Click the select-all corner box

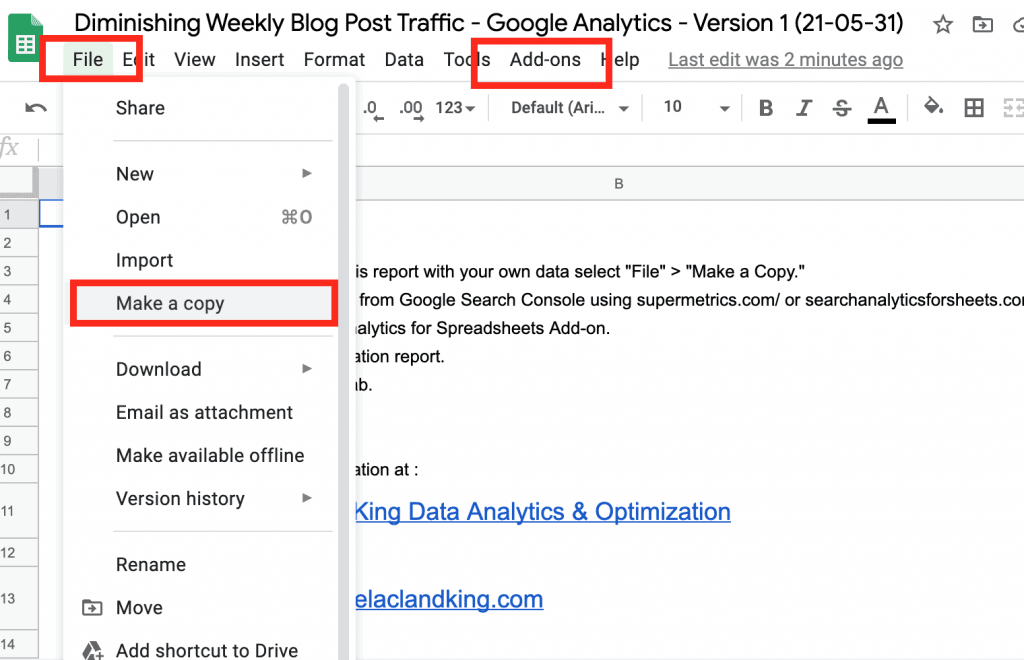tap(19, 182)
